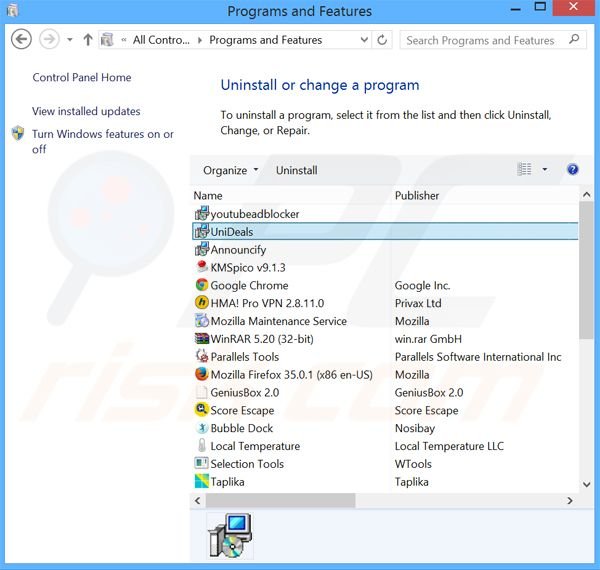
Task: Select the UniDeals program icon
Action: click(202, 231)
